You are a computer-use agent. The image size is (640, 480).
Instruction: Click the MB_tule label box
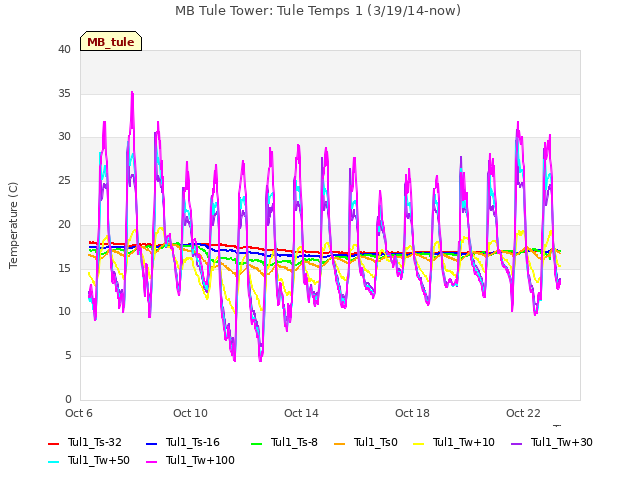click(111, 41)
